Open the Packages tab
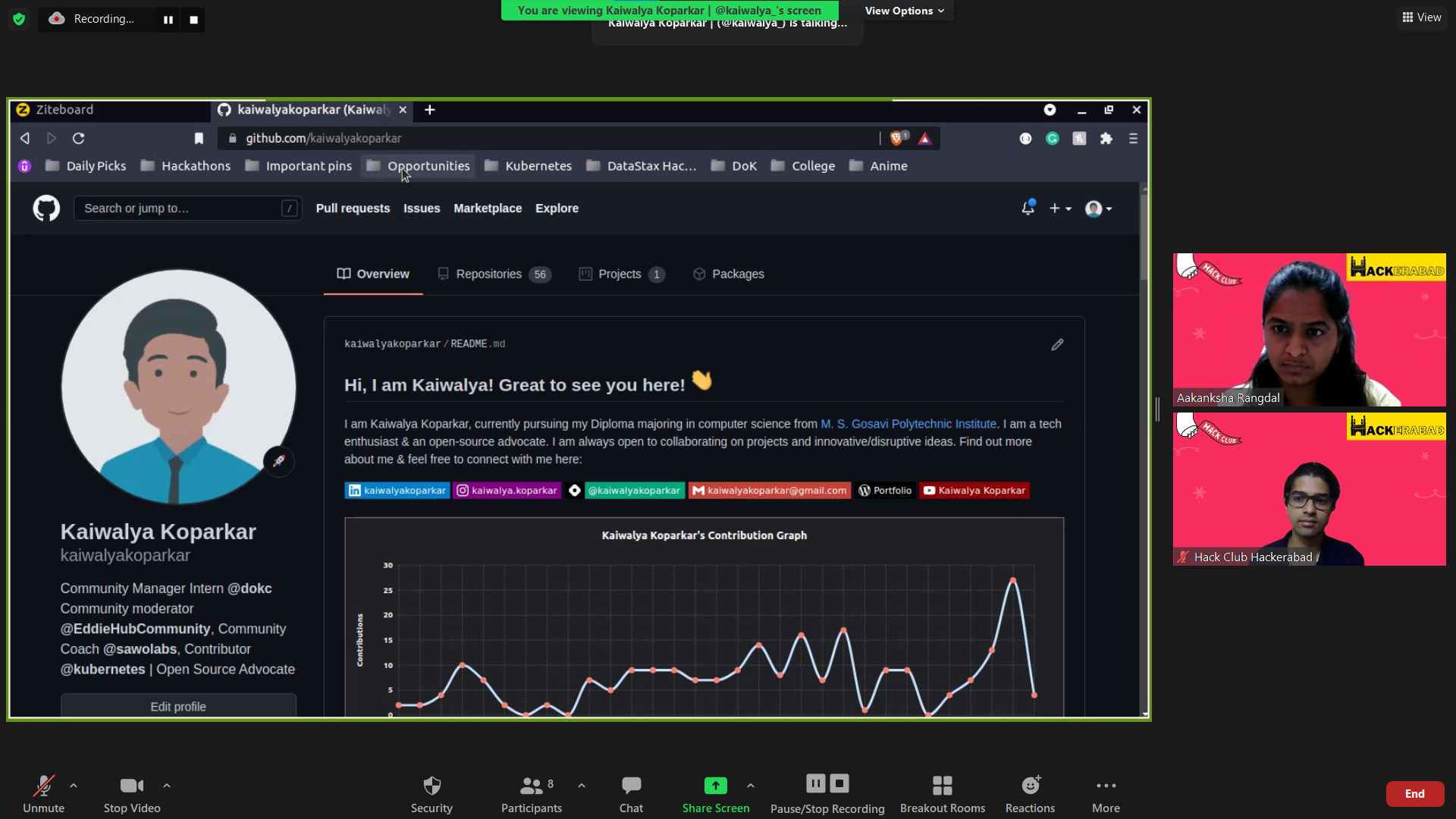The width and height of the screenshot is (1456, 819). 729,275
